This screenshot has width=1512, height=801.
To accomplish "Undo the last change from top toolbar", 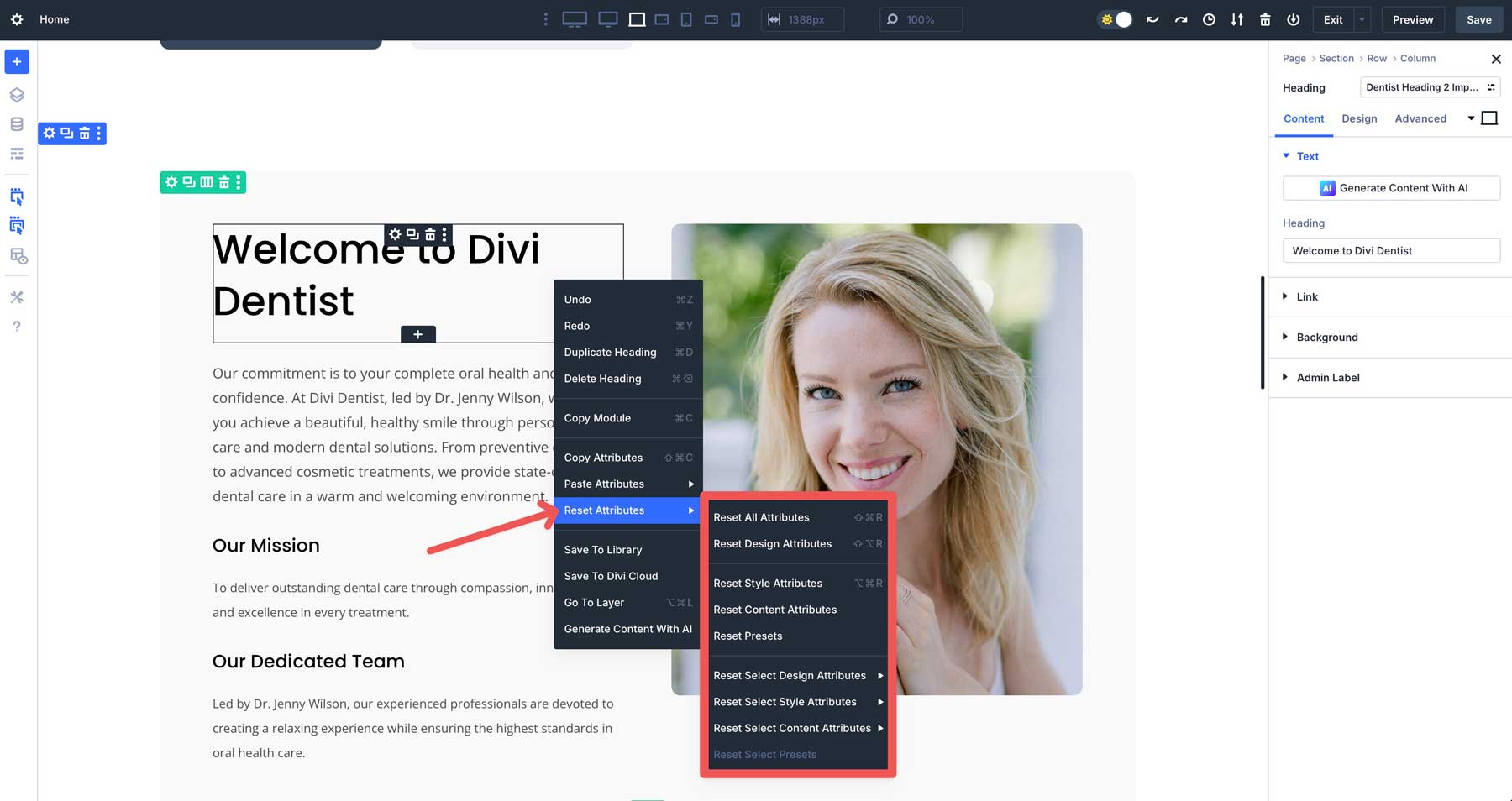I will [1152, 19].
